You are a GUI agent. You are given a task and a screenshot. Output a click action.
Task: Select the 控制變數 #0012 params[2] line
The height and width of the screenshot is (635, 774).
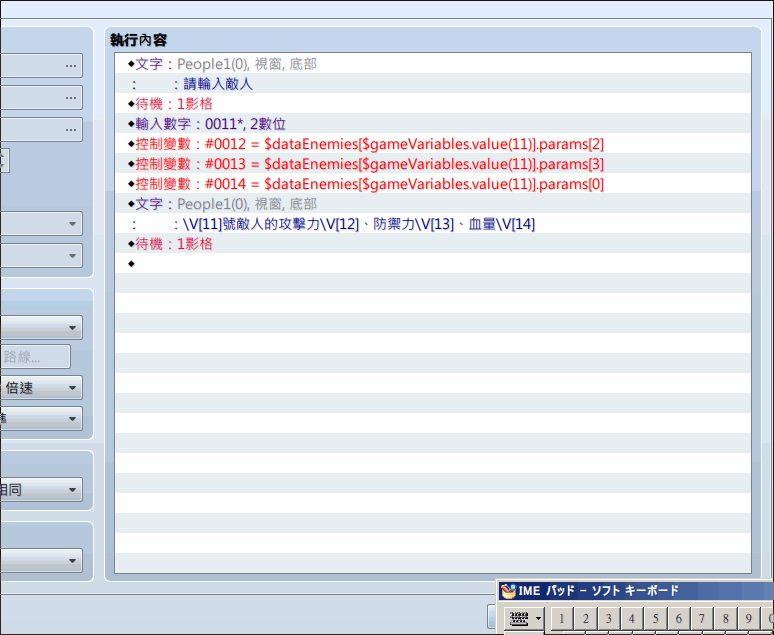pyautogui.click(x=433, y=144)
